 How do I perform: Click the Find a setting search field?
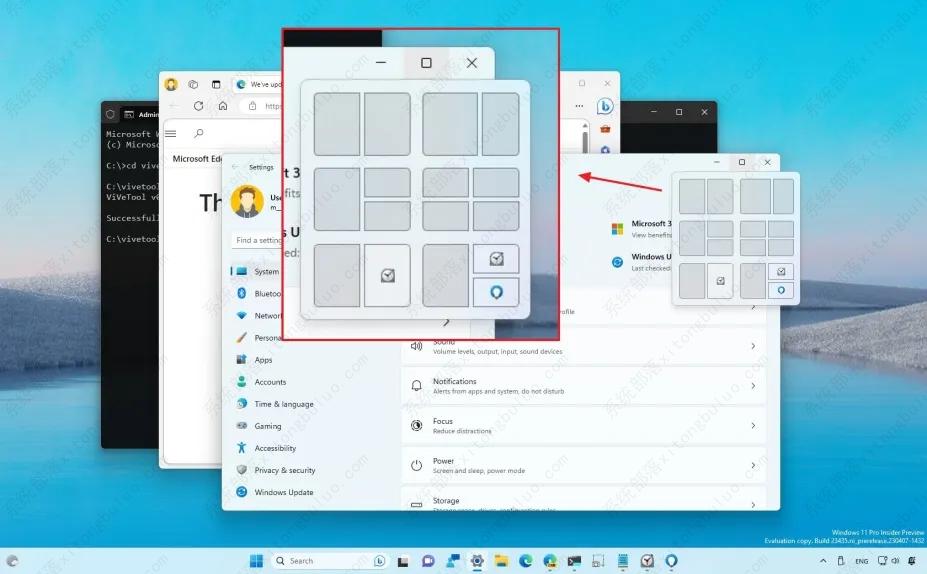(257, 240)
